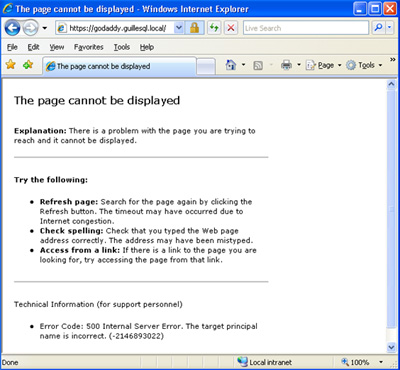Click the 100% zoom level button

355,362
